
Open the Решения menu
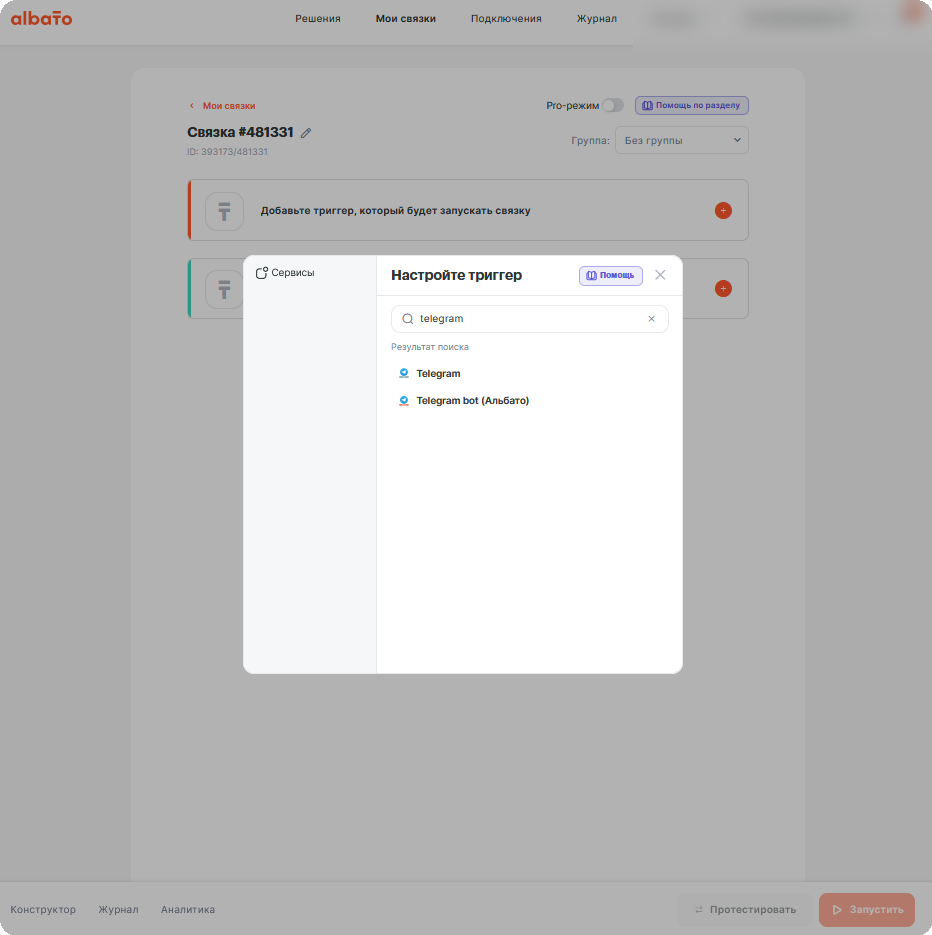click(x=318, y=18)
